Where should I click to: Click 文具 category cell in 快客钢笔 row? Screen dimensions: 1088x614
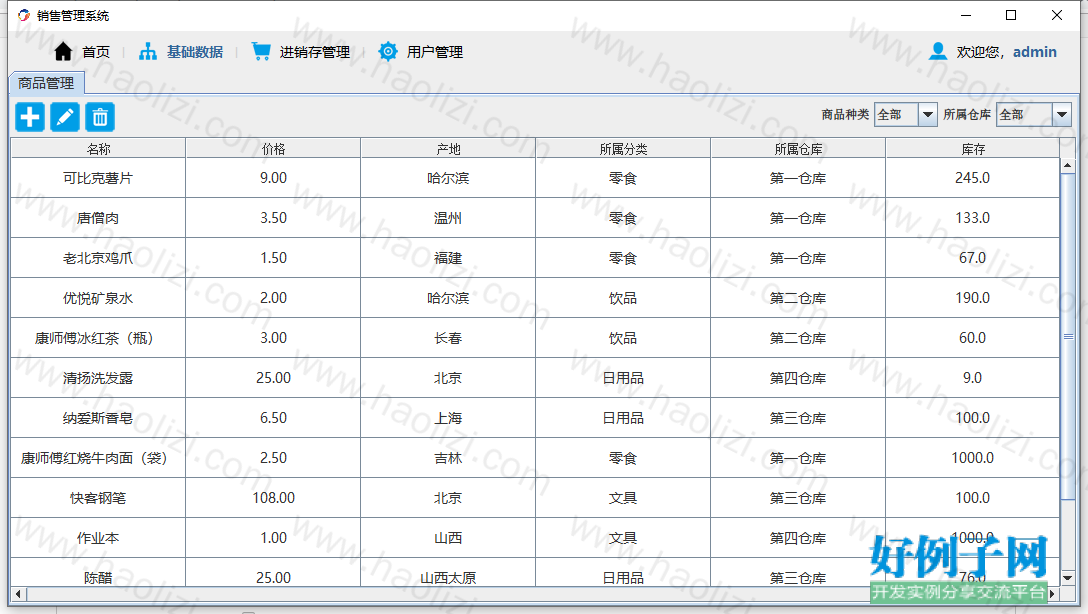coord(623,498)
